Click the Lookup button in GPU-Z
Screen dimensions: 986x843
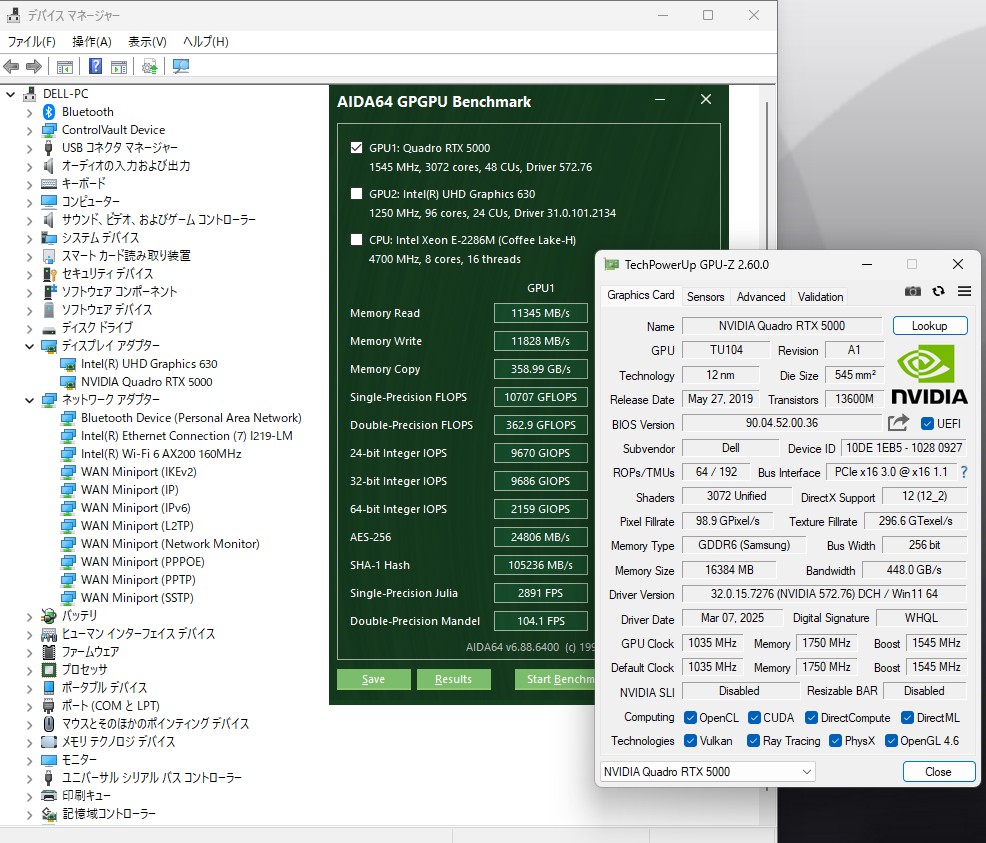point(929,326)
